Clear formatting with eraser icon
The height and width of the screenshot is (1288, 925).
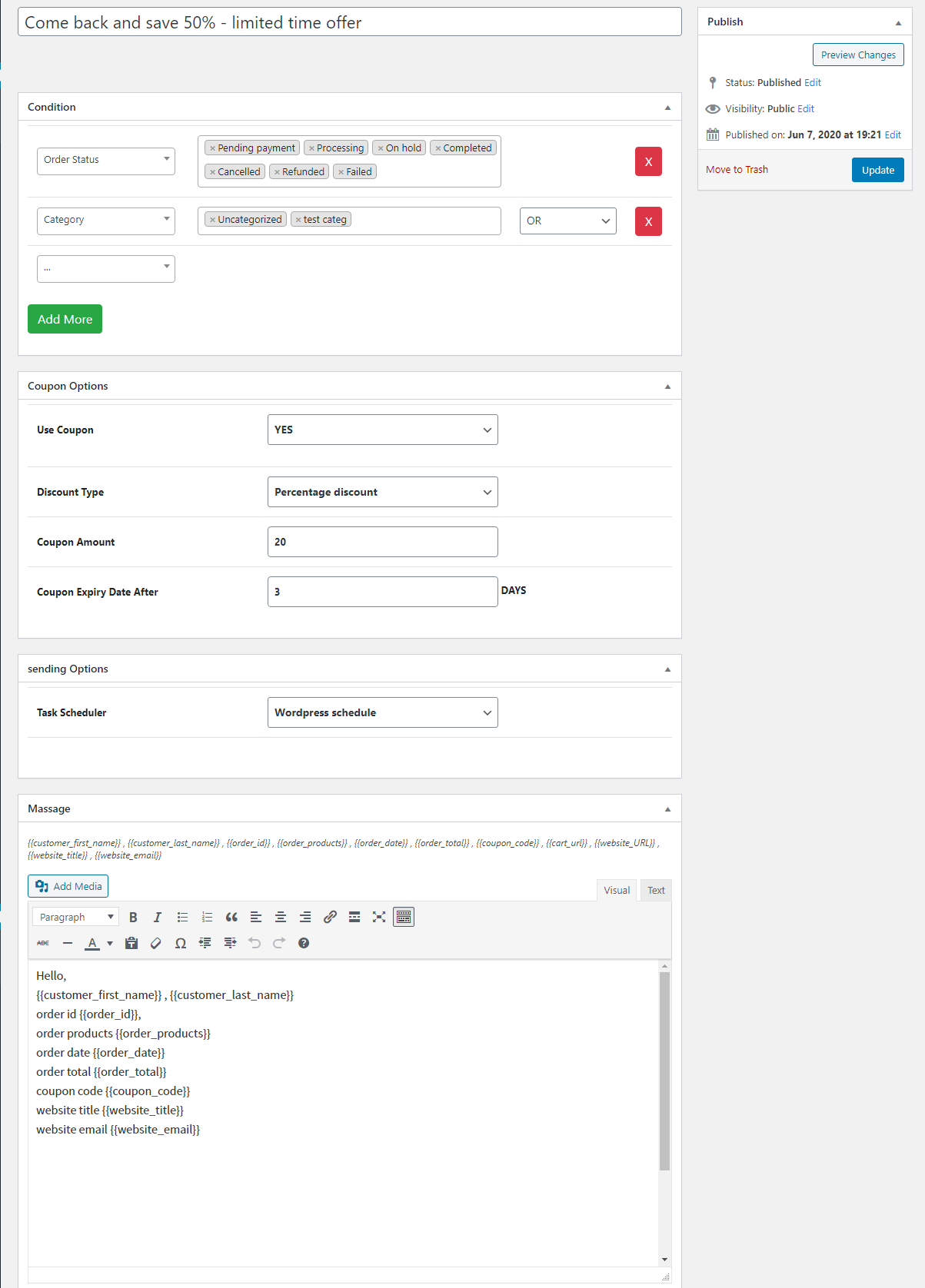click(156, 943)
